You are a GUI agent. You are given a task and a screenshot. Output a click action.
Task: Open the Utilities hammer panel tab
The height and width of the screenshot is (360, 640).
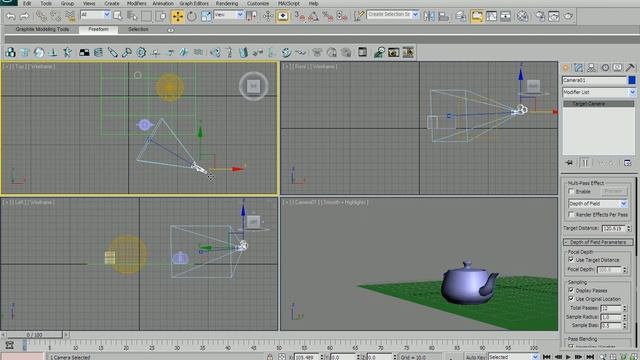click(630, 68)
